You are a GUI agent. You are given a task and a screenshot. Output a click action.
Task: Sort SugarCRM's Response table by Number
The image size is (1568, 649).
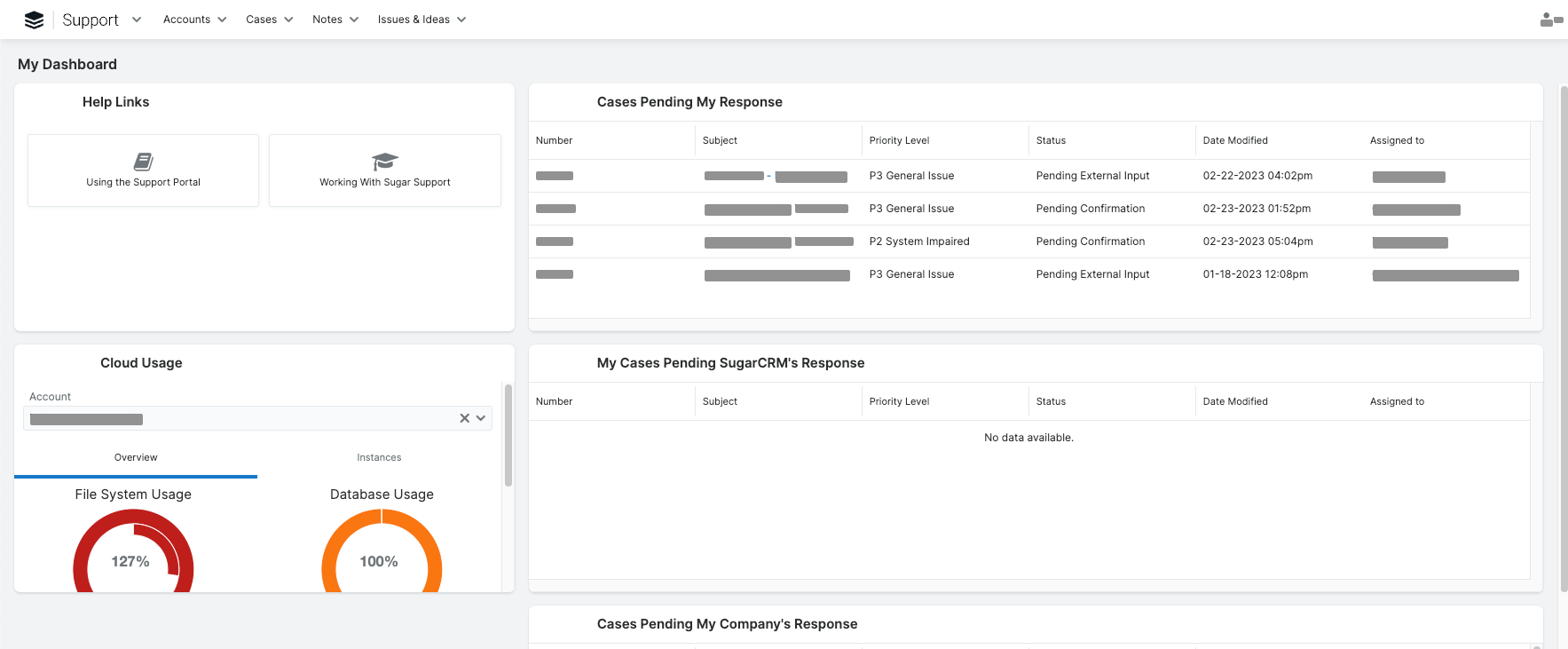click(x=554, y=401)
